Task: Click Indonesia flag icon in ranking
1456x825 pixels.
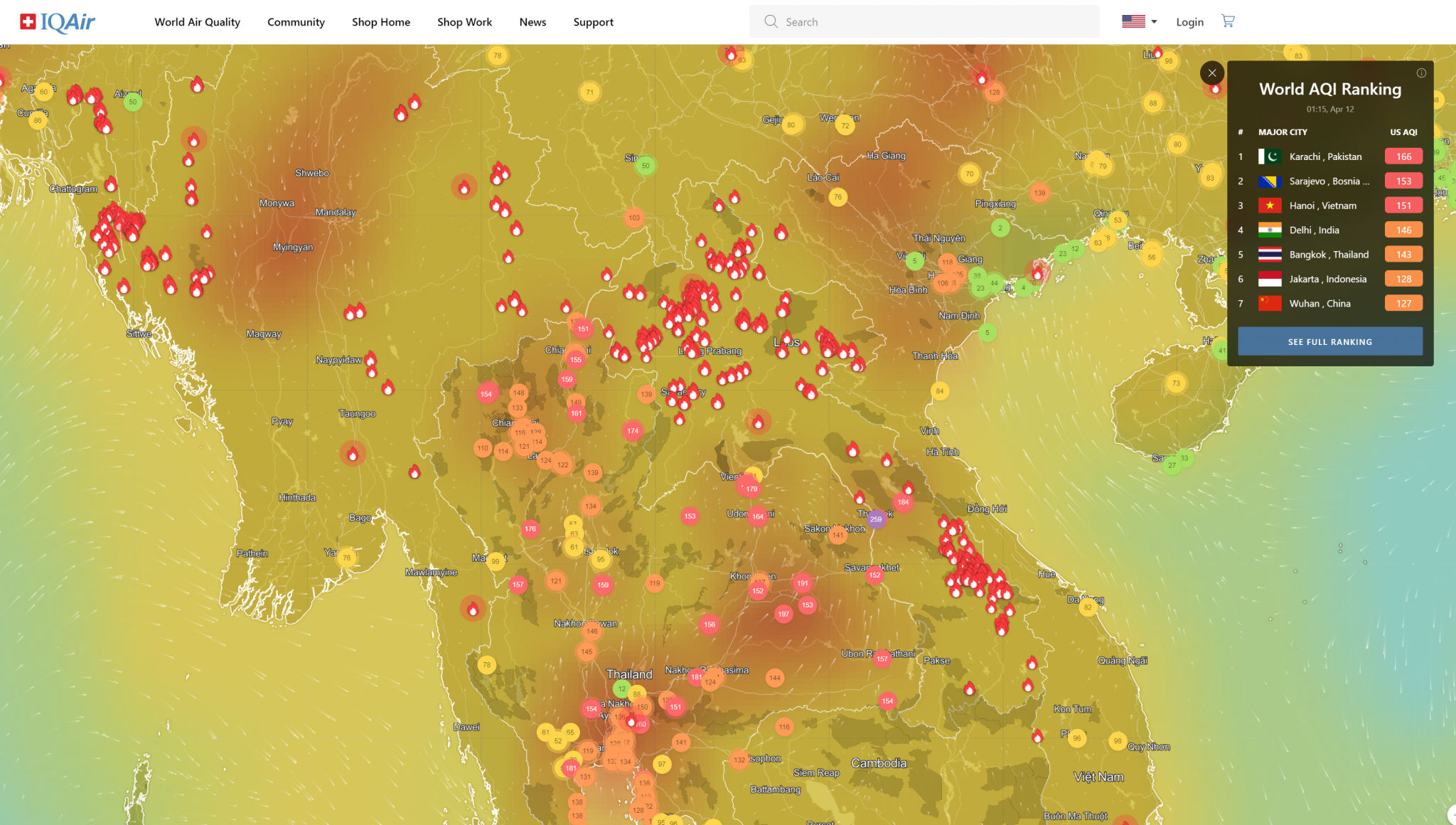Action: [1270, 279]
